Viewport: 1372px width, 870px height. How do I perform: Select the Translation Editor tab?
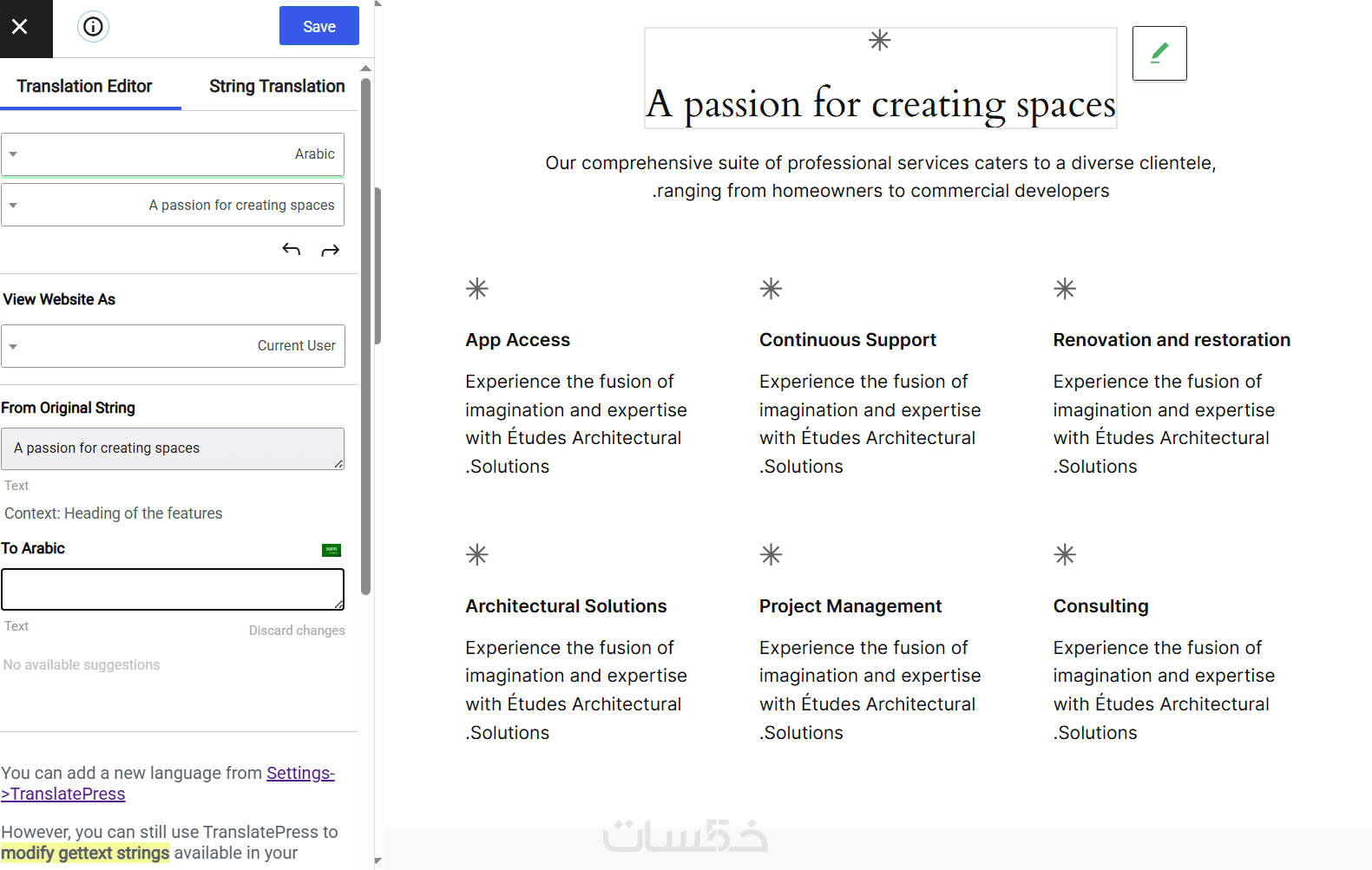click(84, 86)
